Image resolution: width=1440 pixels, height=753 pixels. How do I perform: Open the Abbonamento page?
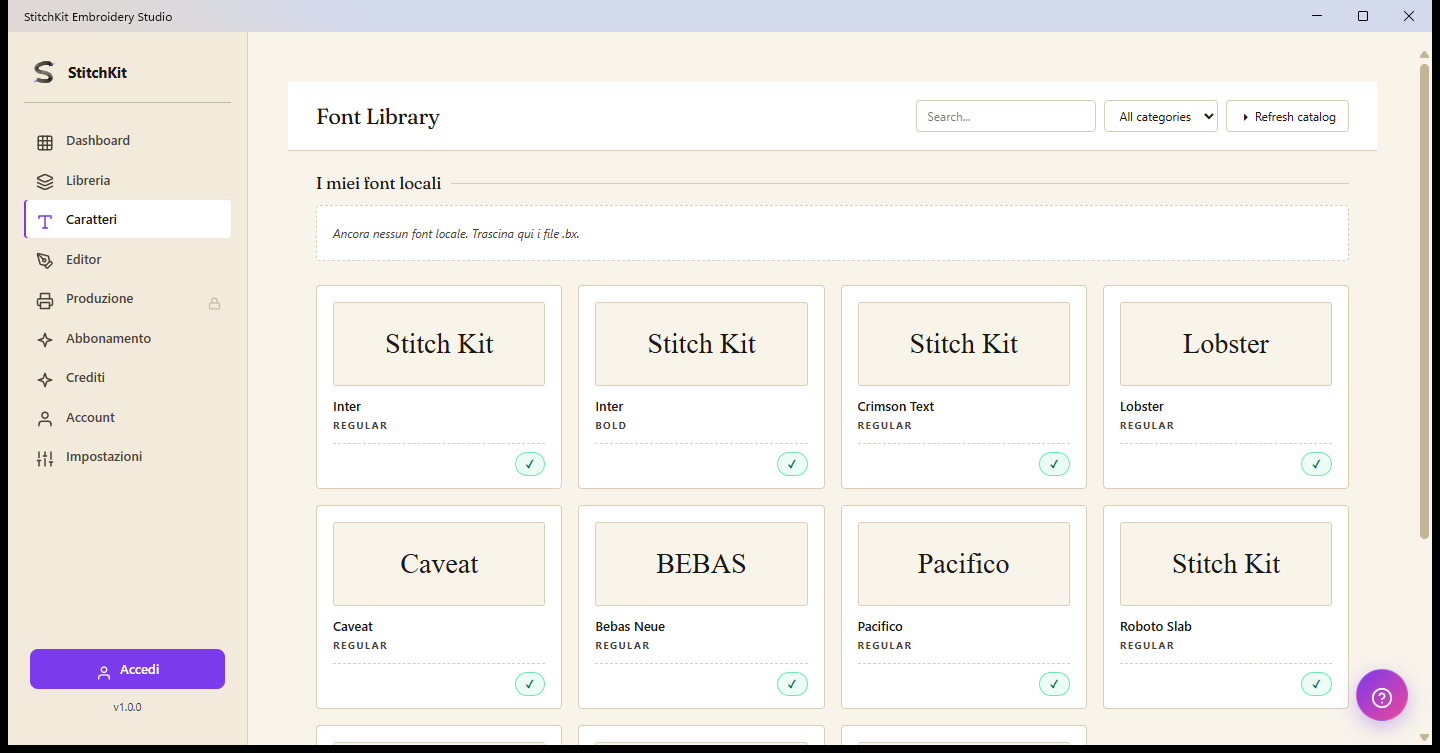coord(127,339)
